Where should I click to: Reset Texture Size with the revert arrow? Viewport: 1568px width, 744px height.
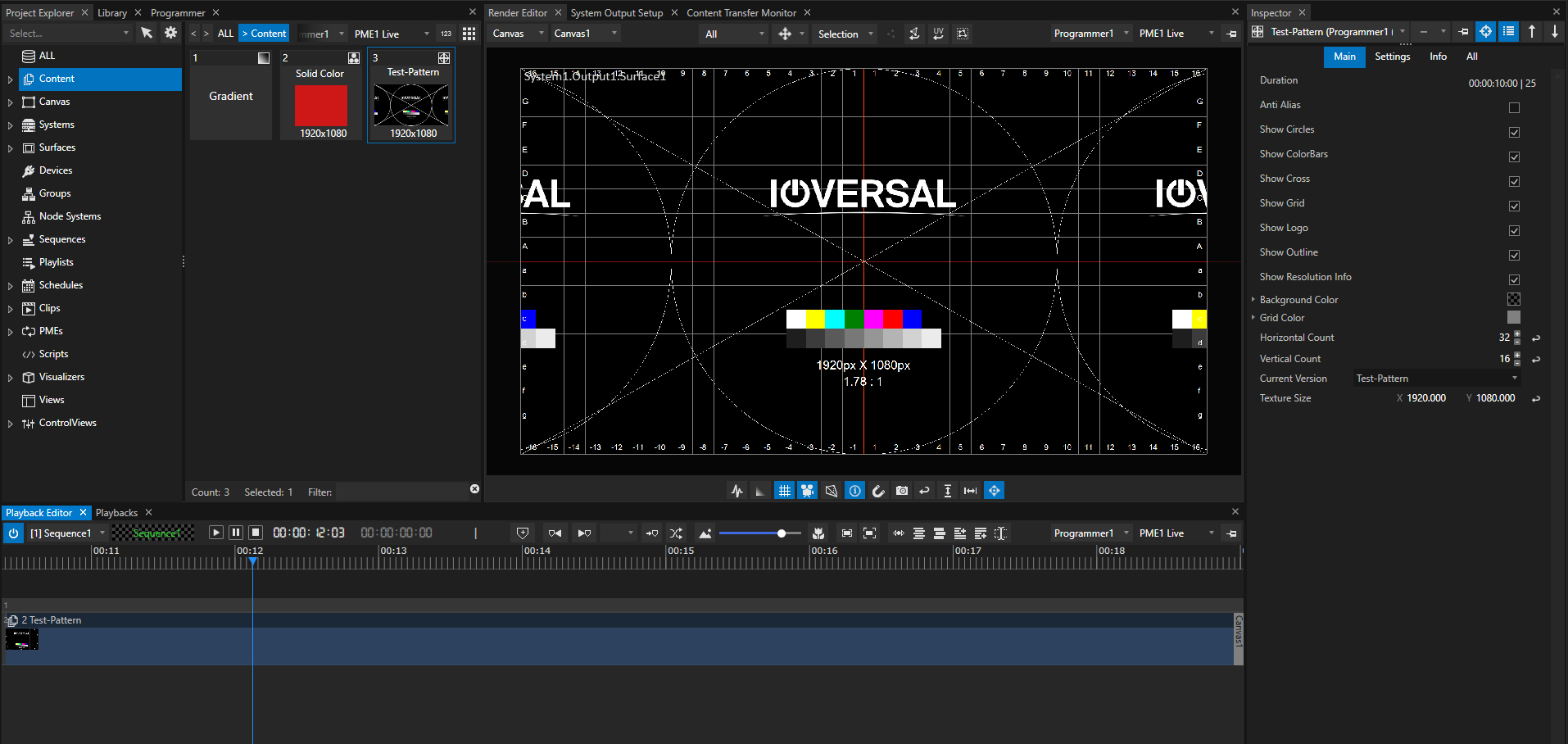click(1536, 398)
